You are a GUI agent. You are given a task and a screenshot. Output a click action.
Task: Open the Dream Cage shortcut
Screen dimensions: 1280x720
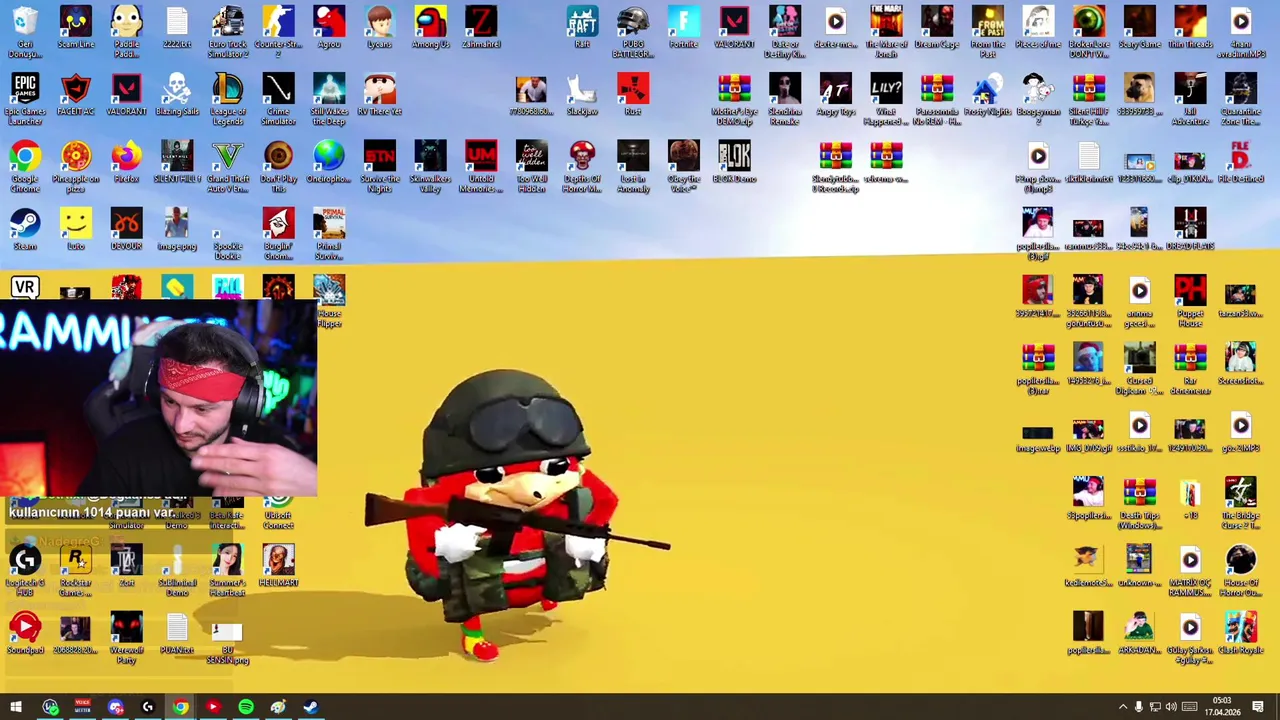[x=936, y=27]
